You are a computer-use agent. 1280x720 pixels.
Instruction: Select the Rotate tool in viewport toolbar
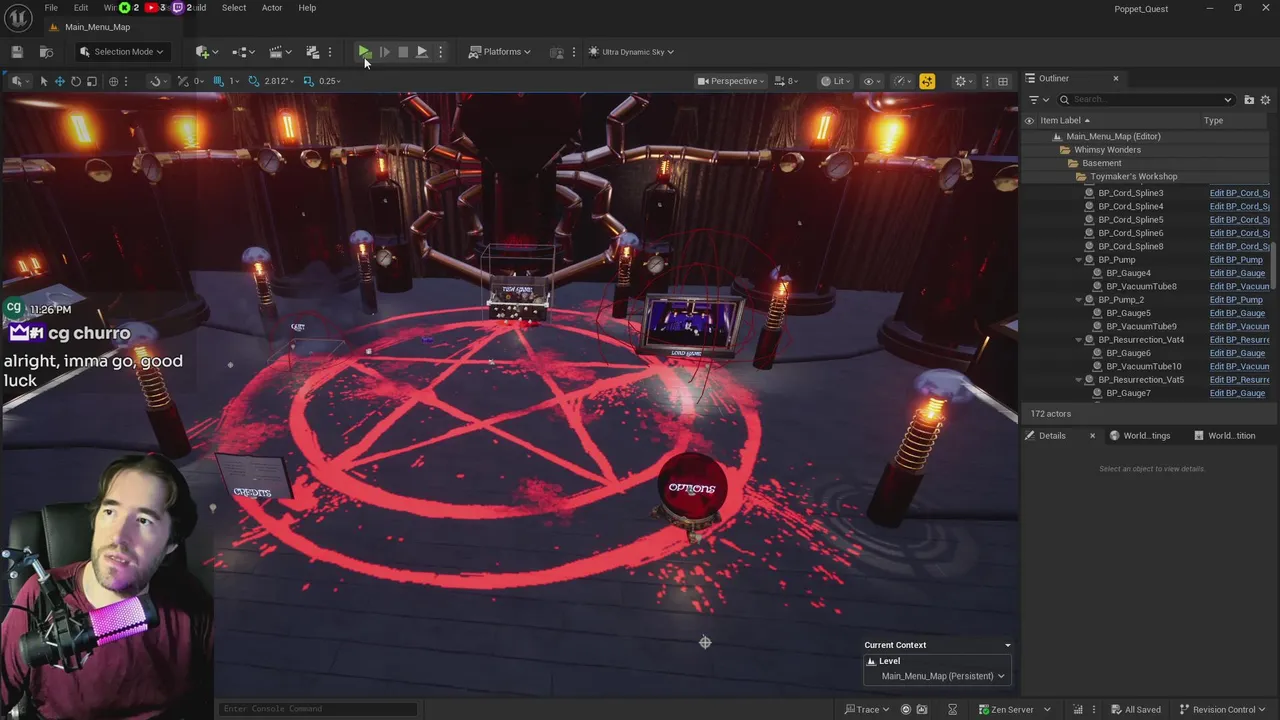pyautogui.click(x=75, y=81)
